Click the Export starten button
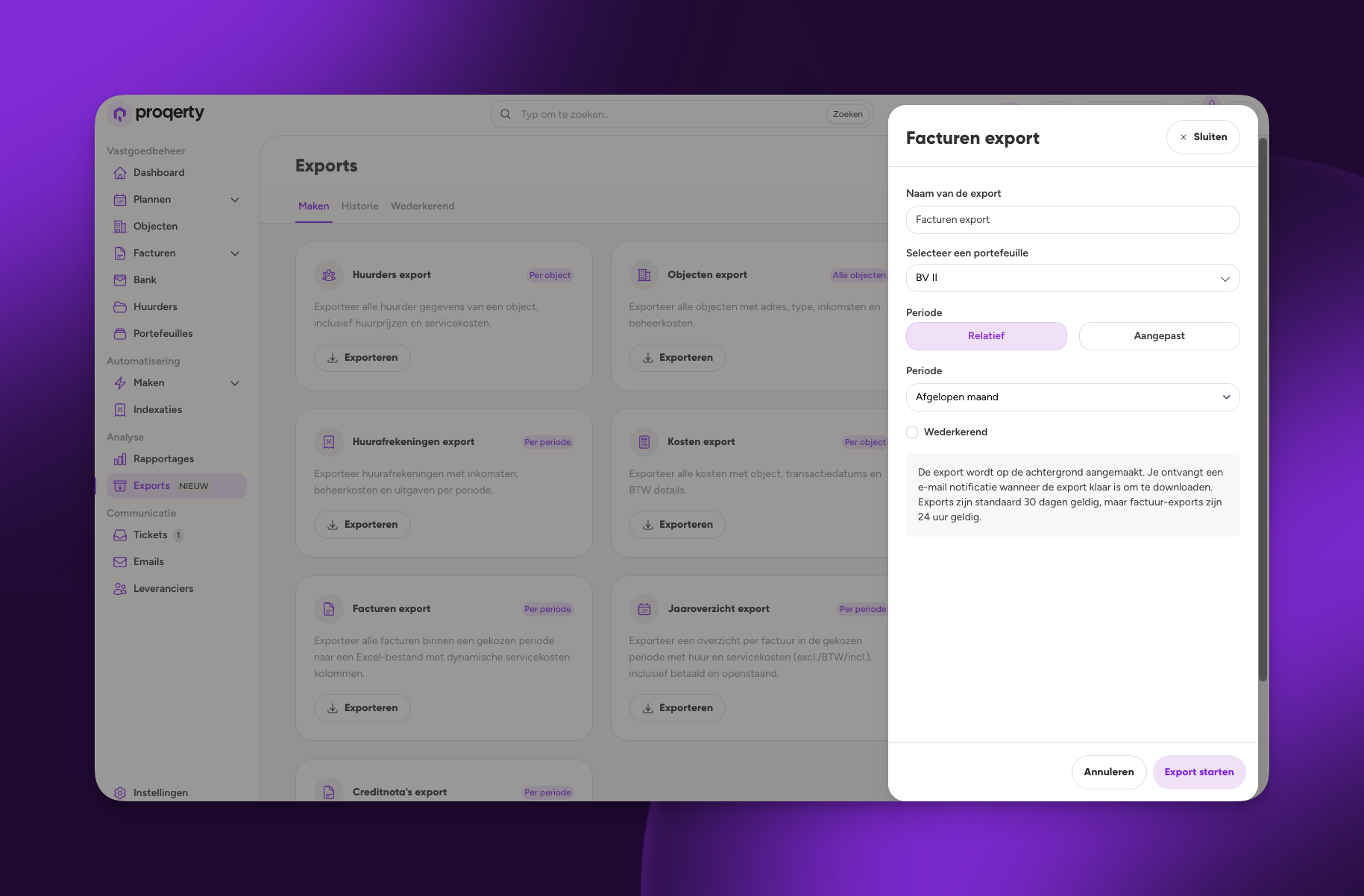1364x896 pixels. pyautogui.click(x=1199, y=772)
